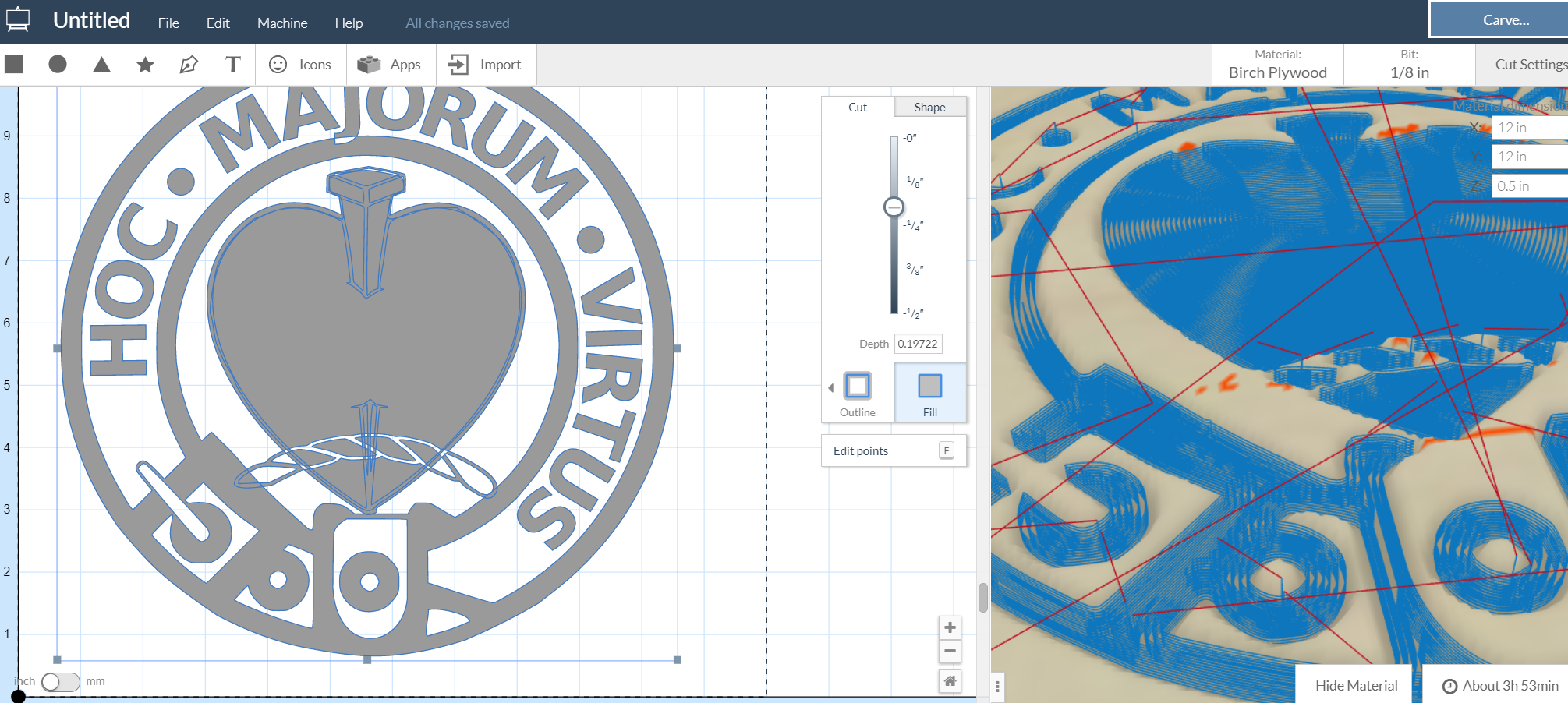Zoom in the canvas with plus button
This screenshot has height=703, width=1568.
coord(950,627)
